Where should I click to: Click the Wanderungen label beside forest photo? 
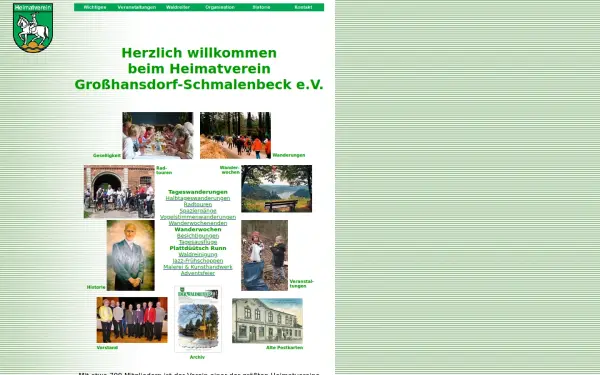289,155
